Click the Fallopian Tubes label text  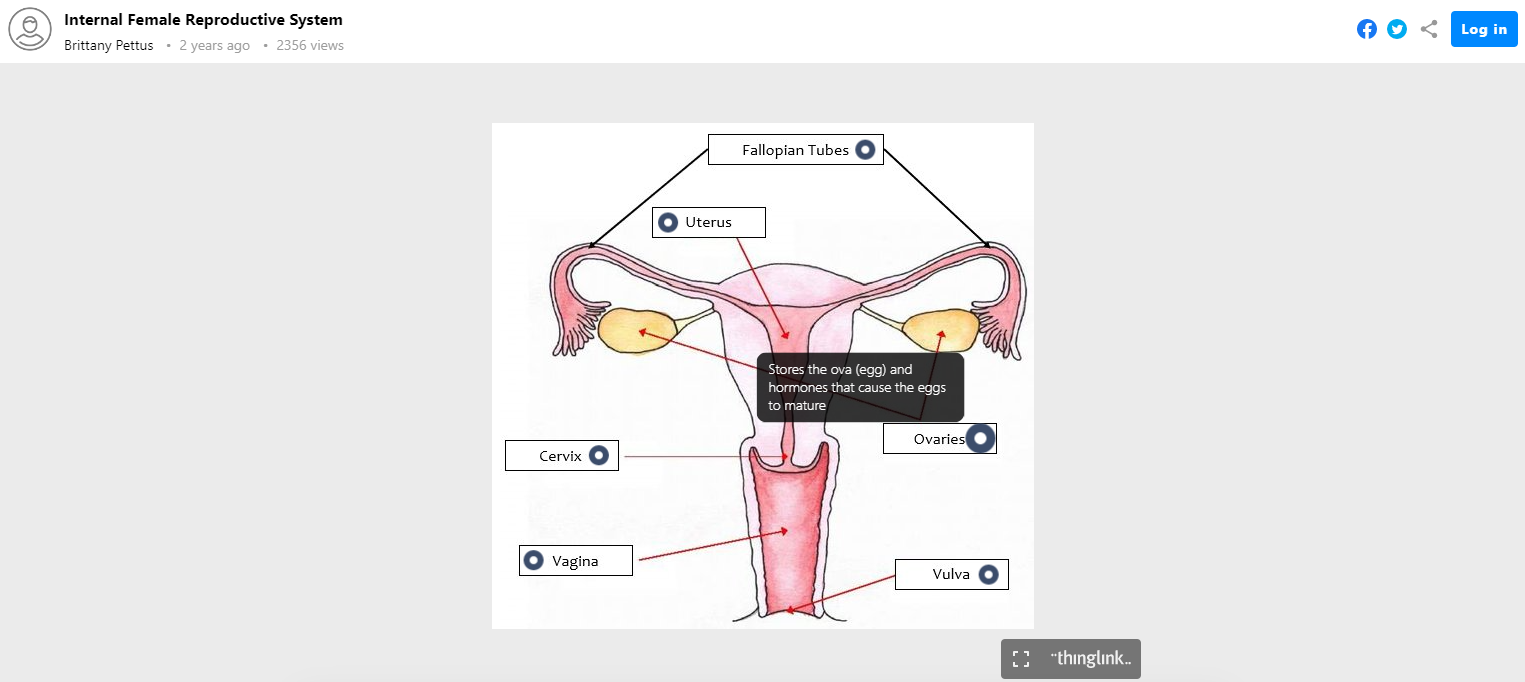pos(795,150)
